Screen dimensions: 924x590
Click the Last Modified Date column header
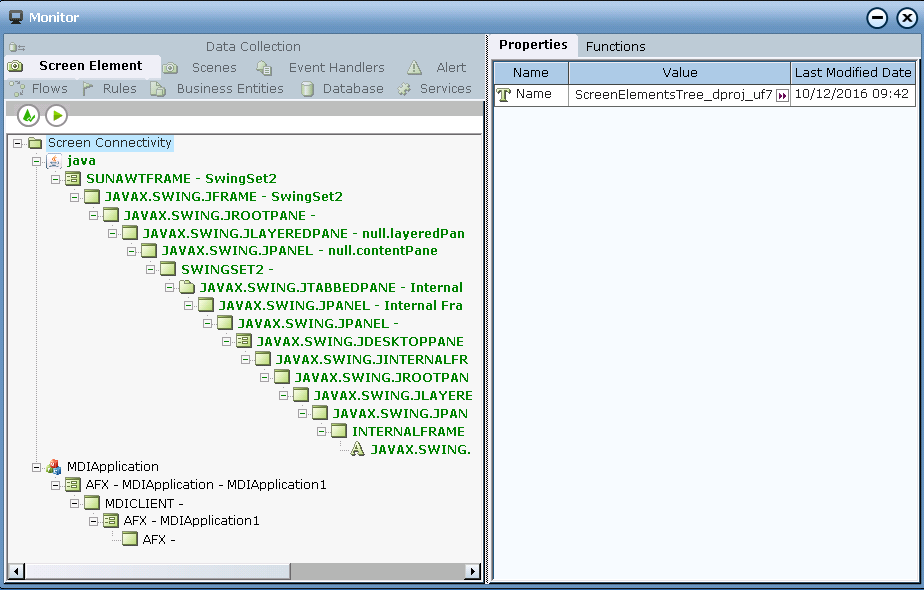852,73
